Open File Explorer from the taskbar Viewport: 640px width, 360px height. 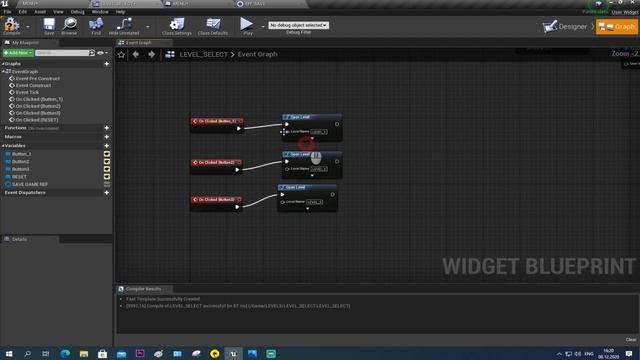[x=84, y=353]
